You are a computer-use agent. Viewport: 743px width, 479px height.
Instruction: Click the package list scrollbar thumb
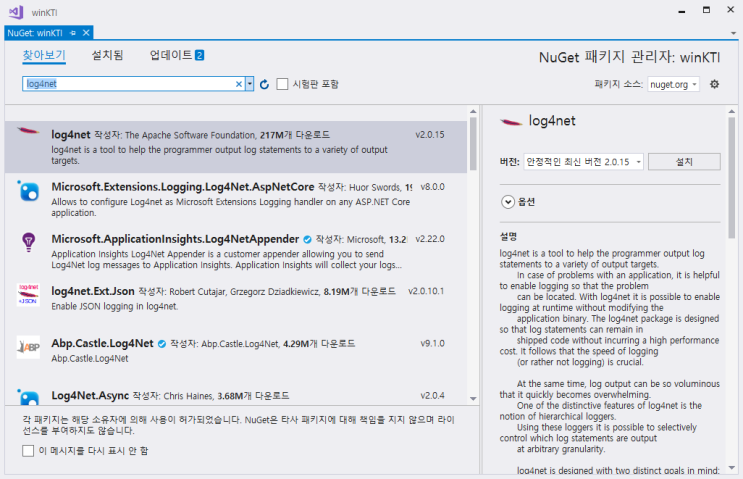pos(473,144)
